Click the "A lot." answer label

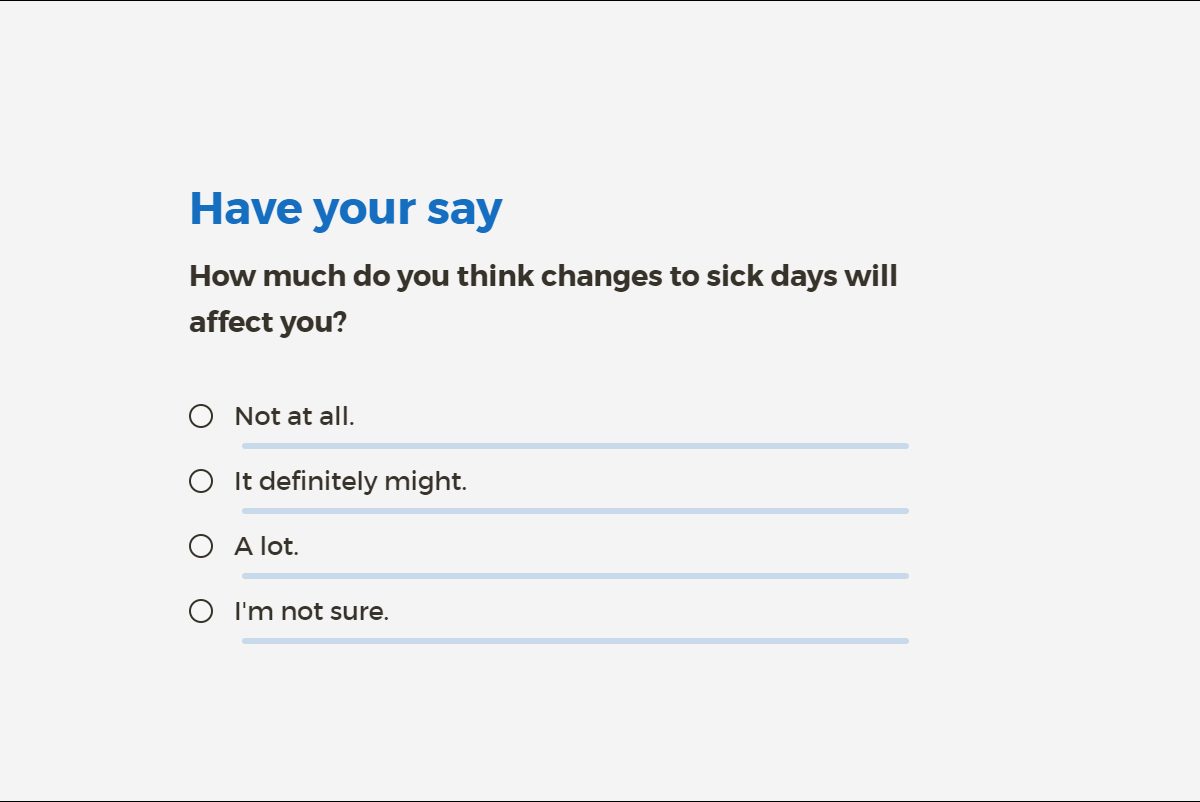(266, 546)
